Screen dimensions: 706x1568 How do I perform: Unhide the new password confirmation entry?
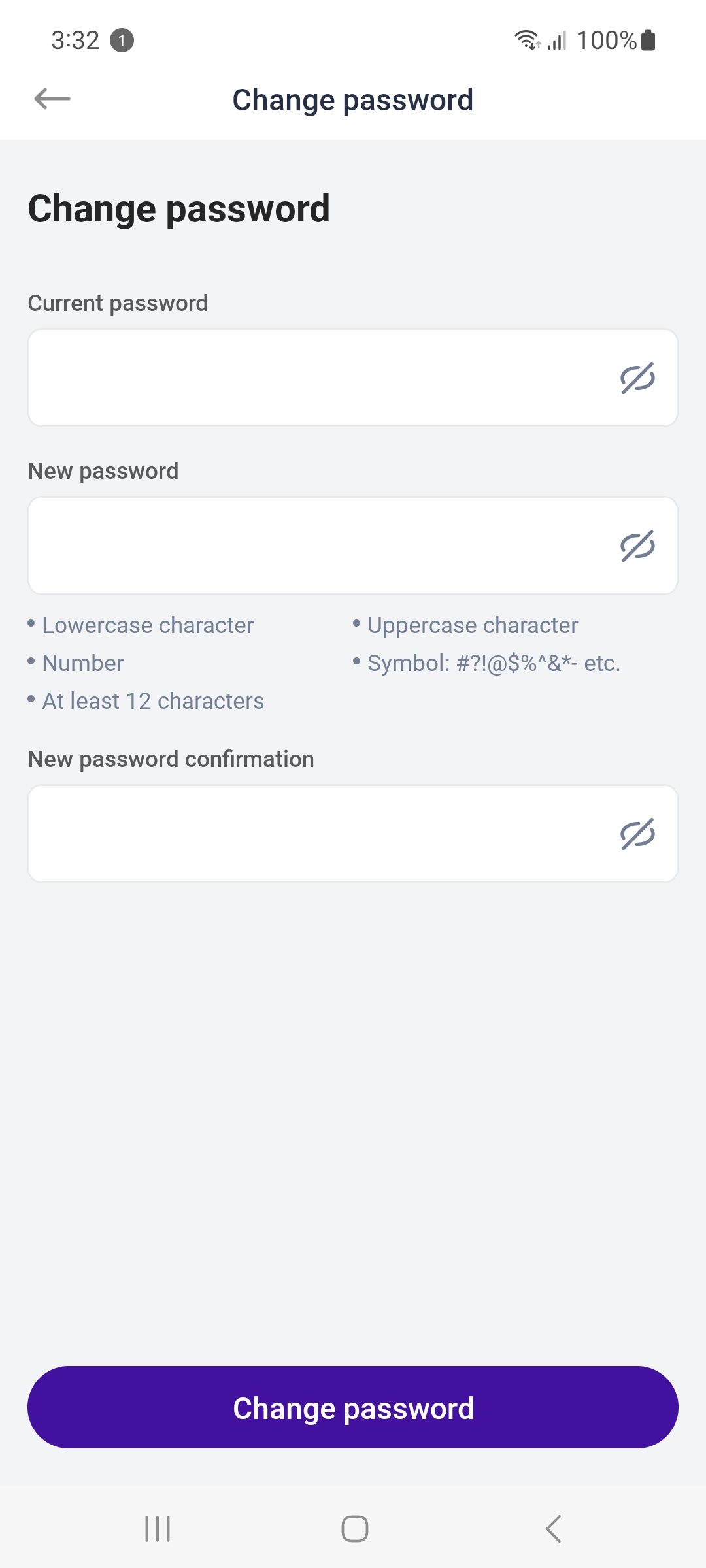[x=637, y=834]
